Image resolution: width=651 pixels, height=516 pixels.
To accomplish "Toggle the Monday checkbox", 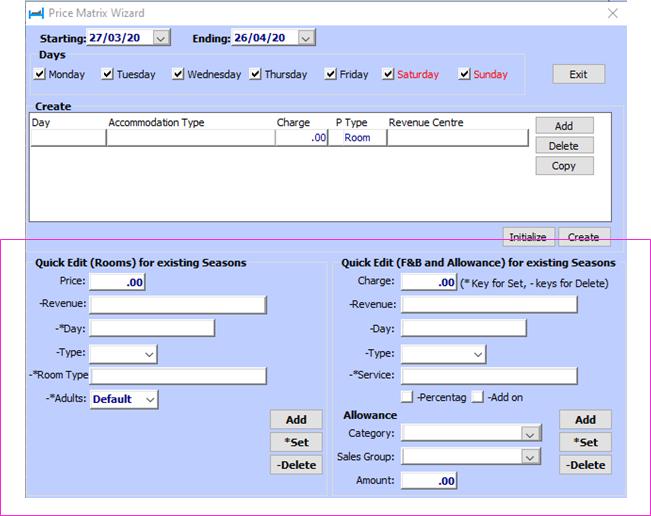I will click(39, 74).
